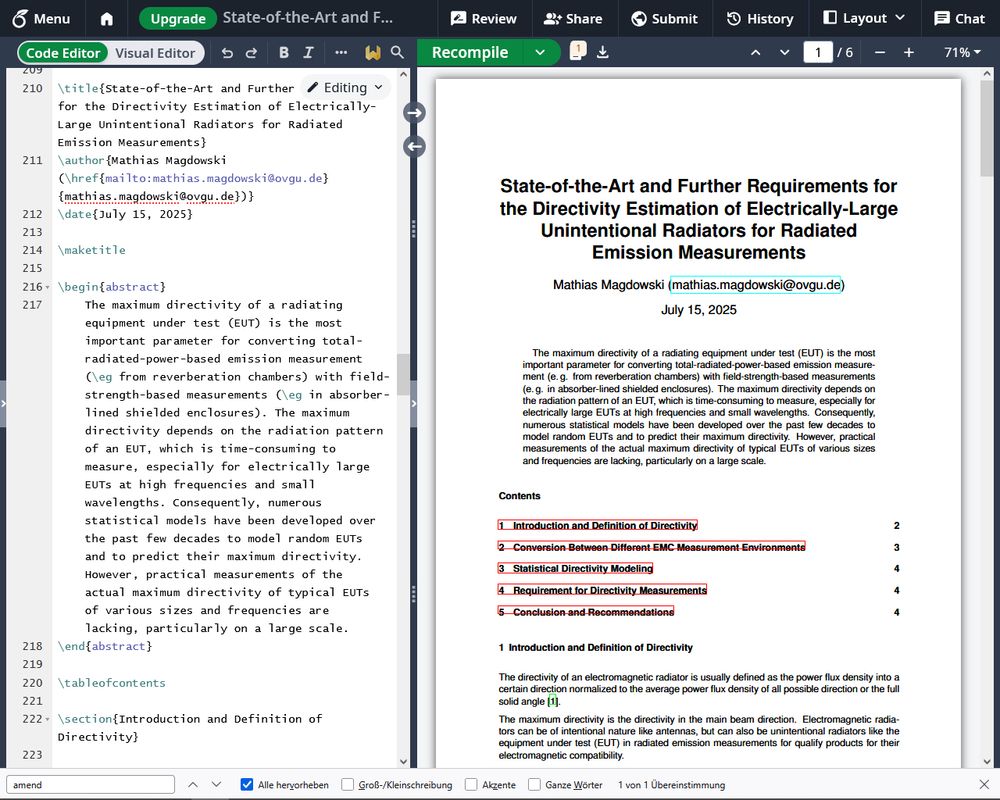Undo the last edit

pos(227,53)
